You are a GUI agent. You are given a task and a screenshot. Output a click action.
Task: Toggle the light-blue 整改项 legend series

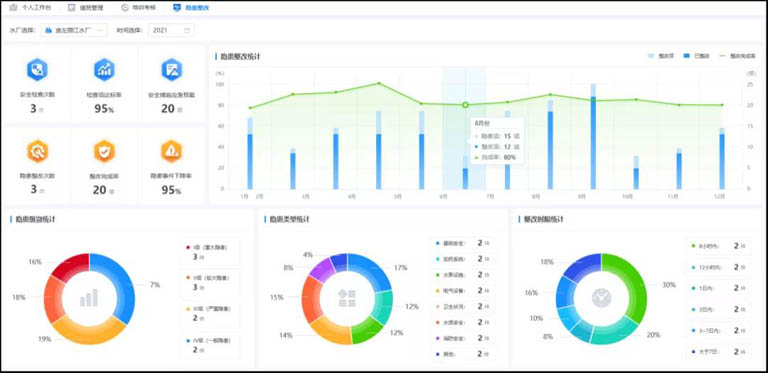tap(661, 56)
